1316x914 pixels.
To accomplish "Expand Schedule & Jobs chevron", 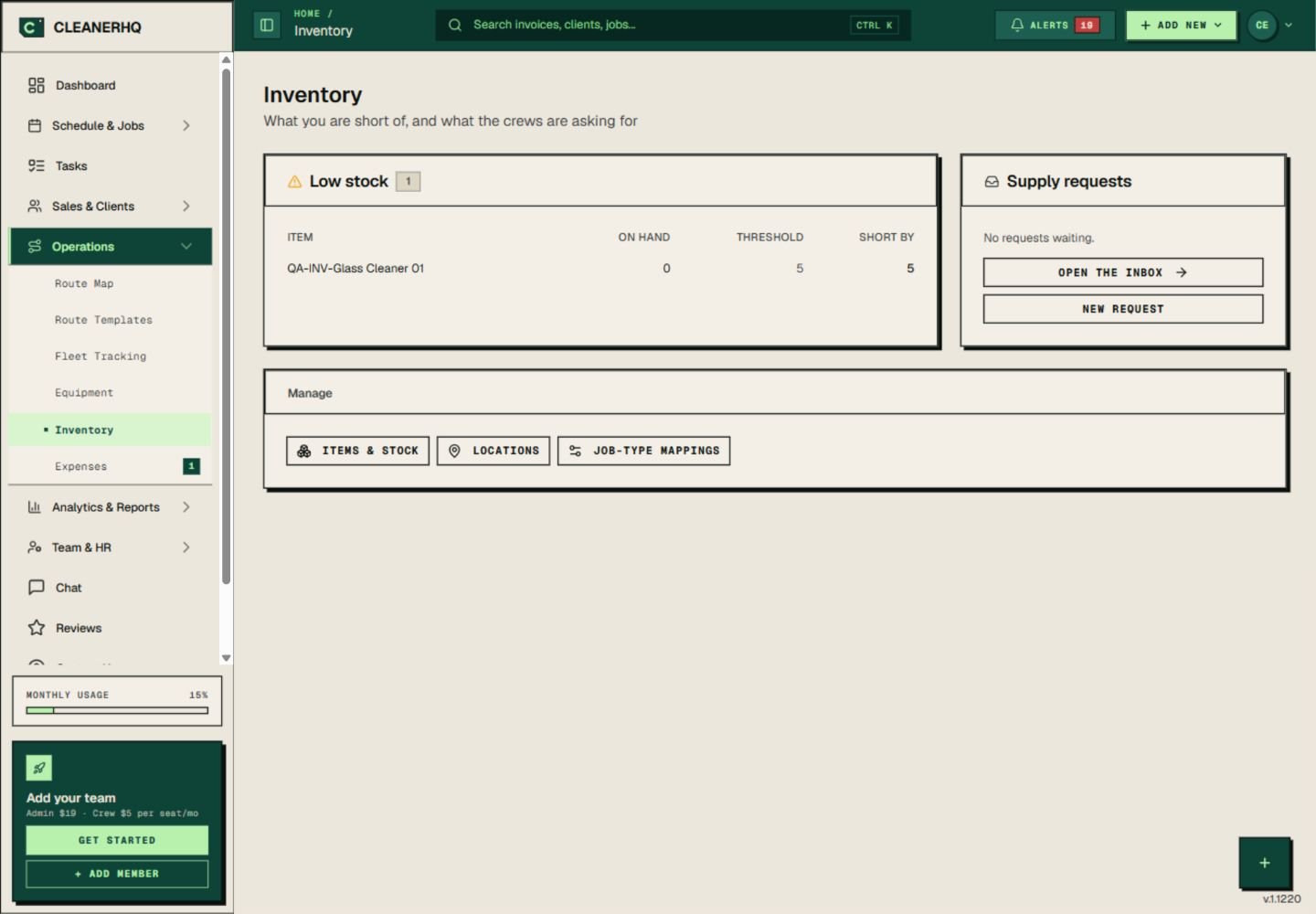I will click(186, 126).
